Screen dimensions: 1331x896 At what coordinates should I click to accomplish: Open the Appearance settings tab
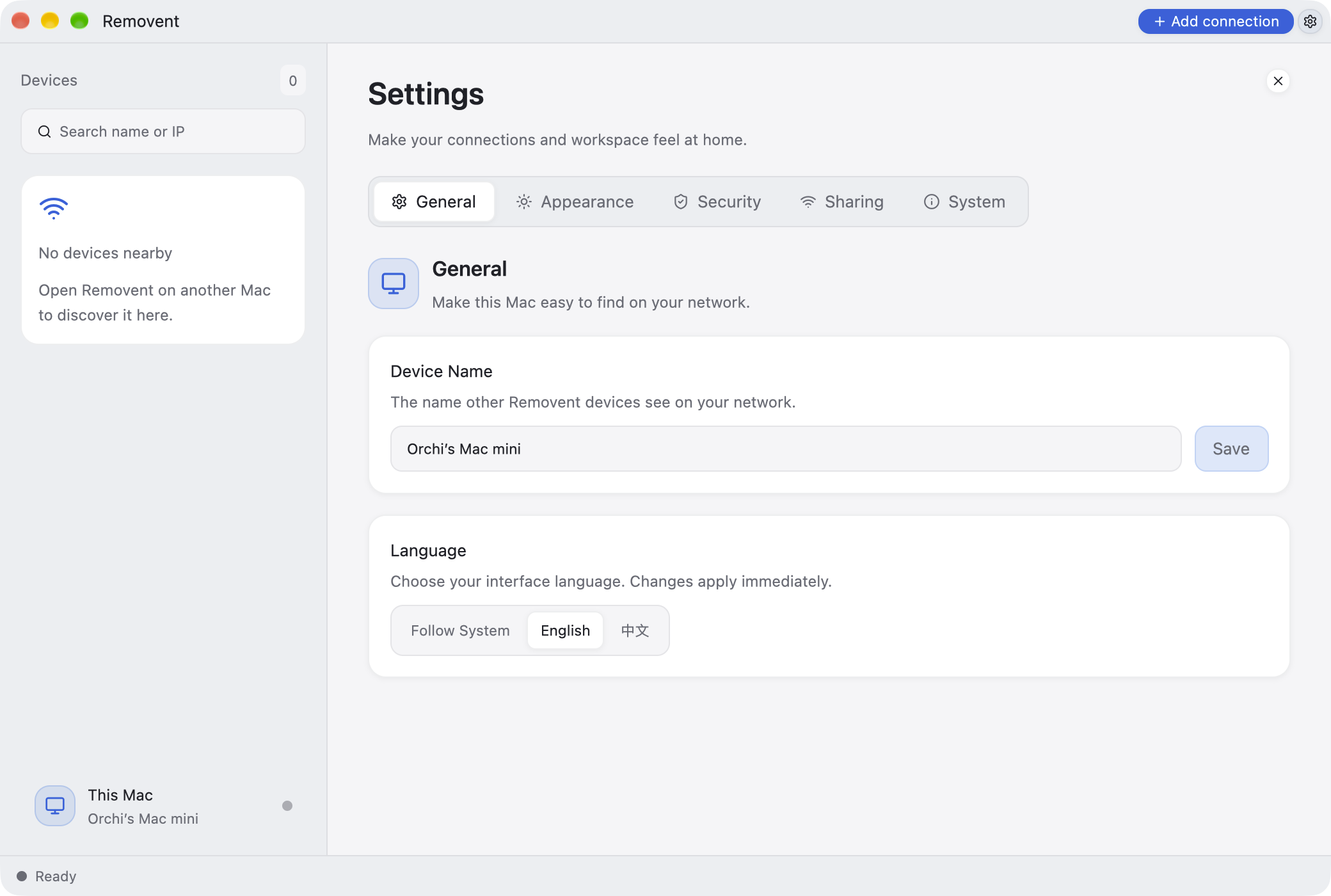click(x=575, y=202)
